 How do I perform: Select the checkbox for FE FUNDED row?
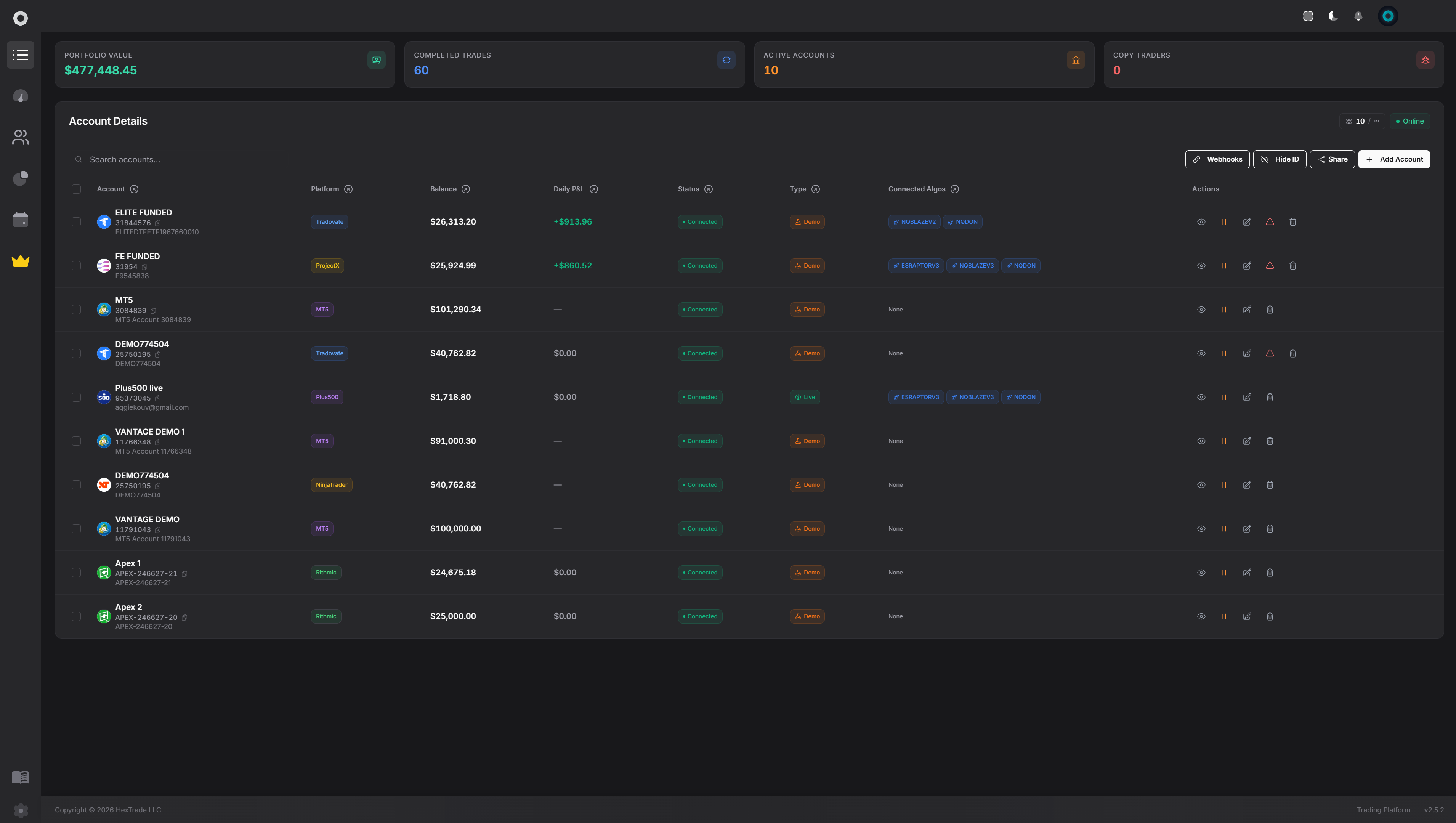[76, 266]
